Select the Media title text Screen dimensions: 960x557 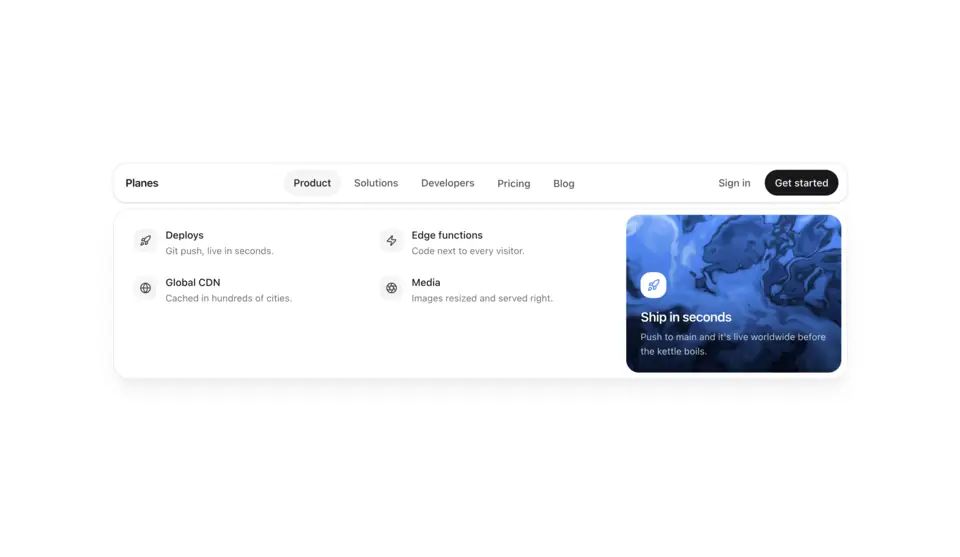click(x=426, y=282)
